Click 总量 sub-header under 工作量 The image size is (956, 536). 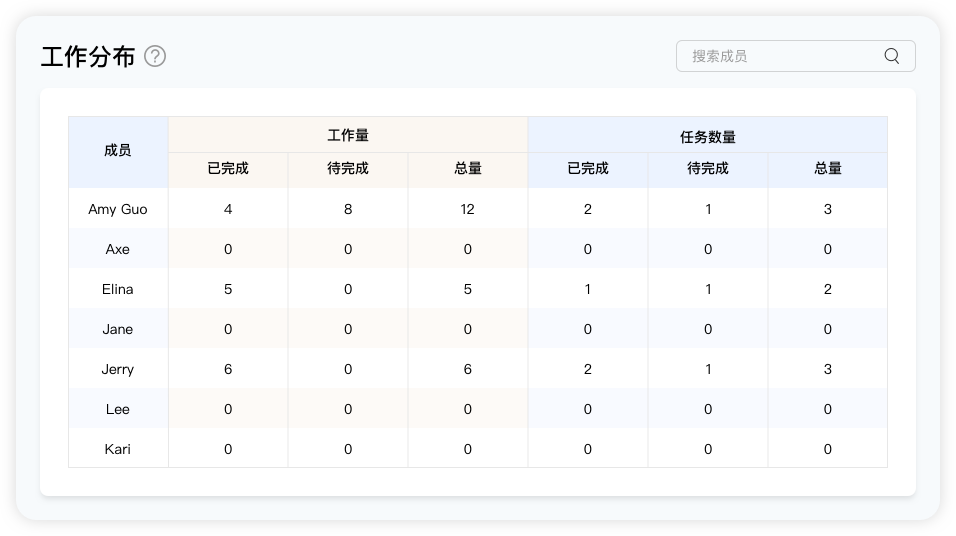467,169
